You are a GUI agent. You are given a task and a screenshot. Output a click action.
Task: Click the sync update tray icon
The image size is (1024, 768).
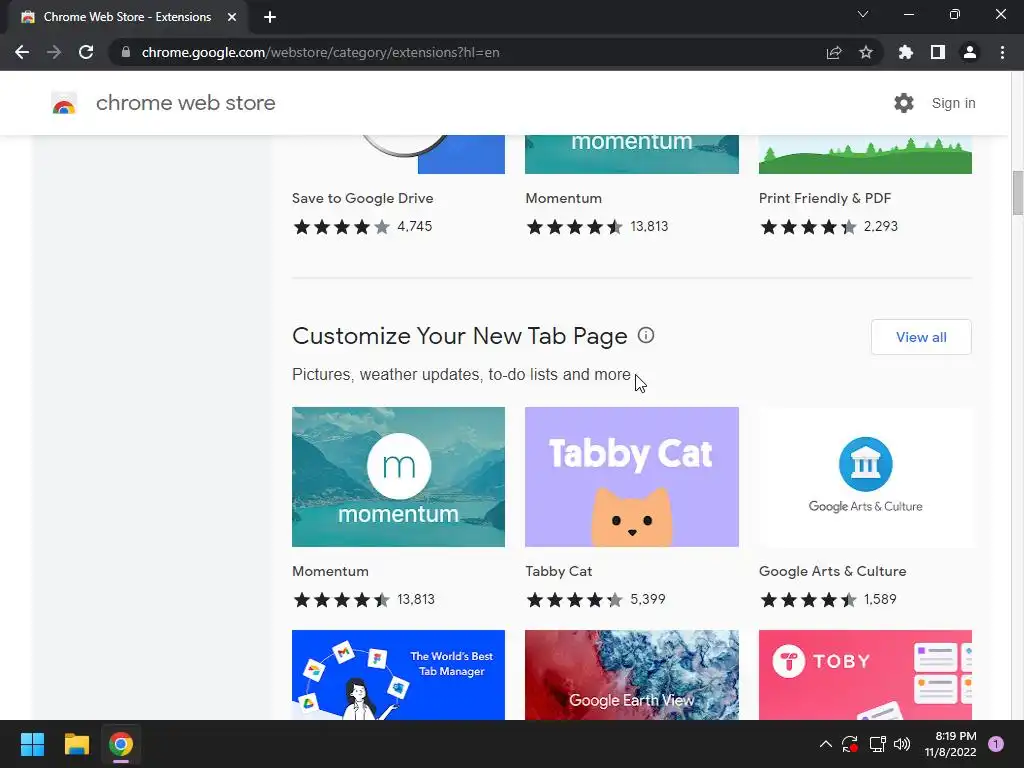850,744
